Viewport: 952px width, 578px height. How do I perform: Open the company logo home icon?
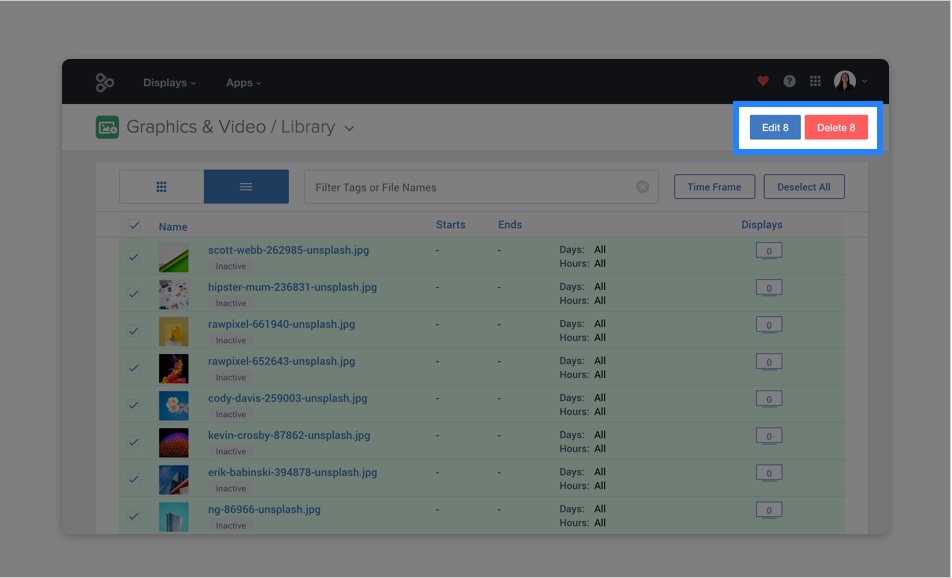point(107,82)
